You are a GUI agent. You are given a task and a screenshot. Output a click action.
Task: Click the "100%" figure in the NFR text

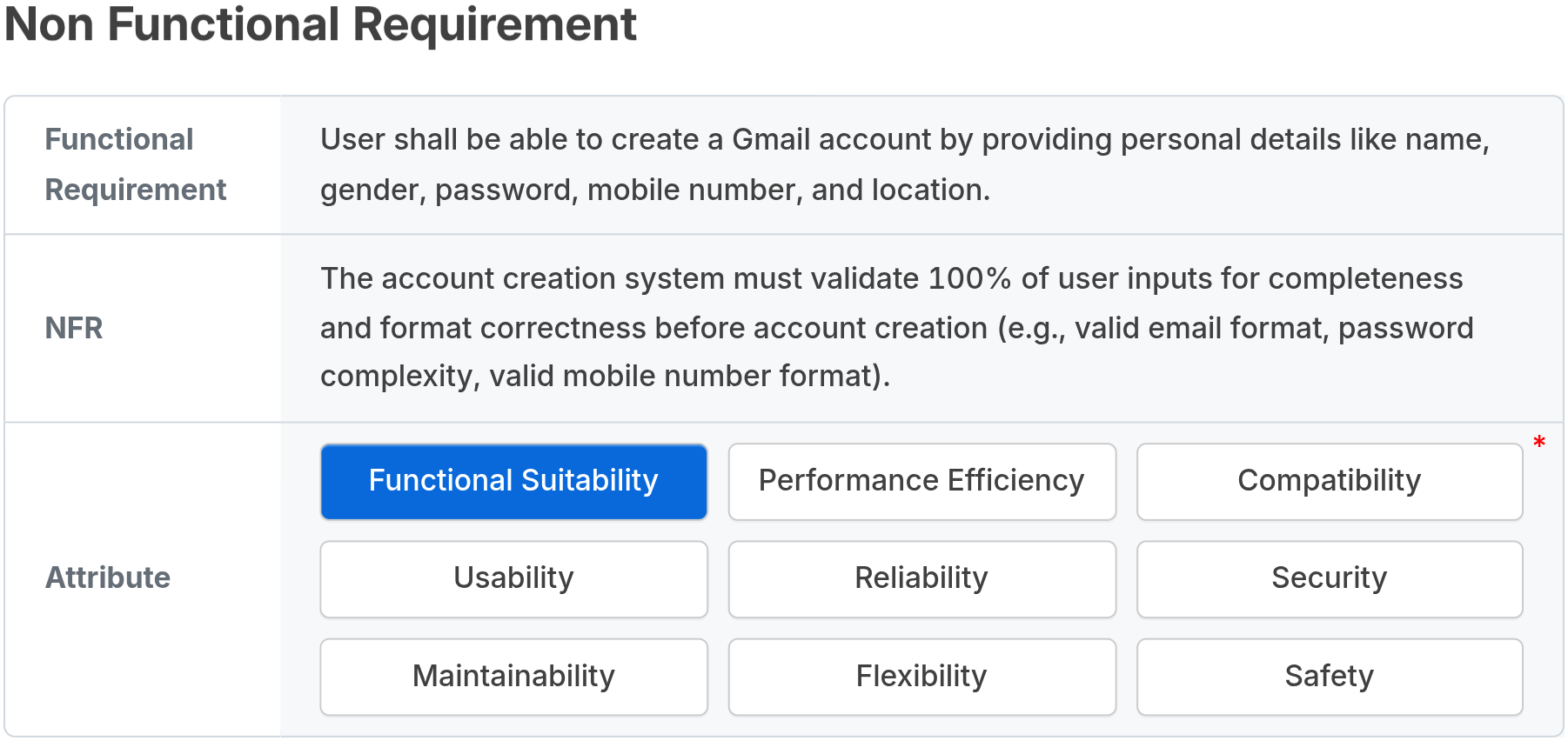pyautogui.click(x=969, y=278)
